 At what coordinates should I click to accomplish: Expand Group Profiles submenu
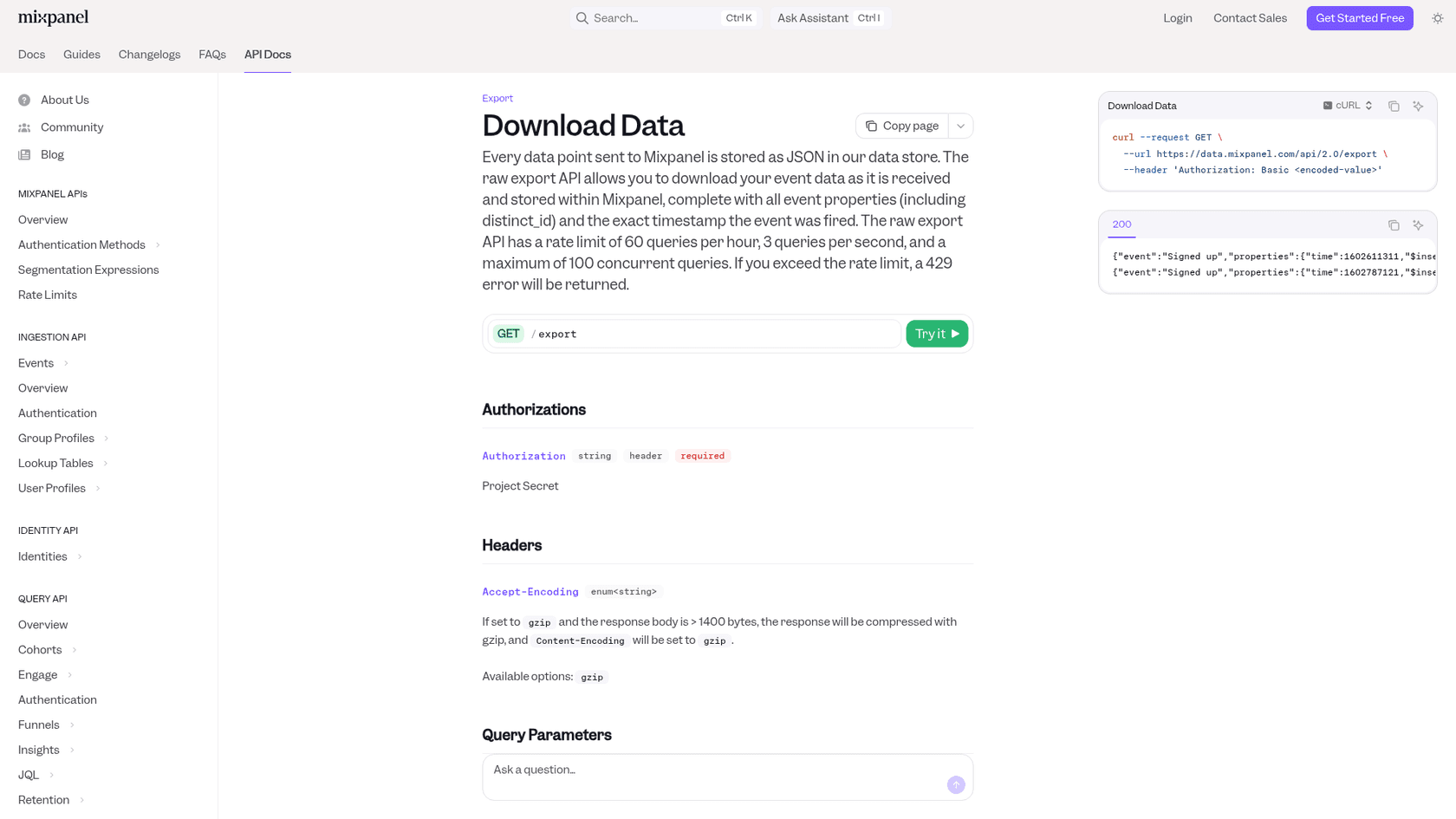click(x=107, y=439)
